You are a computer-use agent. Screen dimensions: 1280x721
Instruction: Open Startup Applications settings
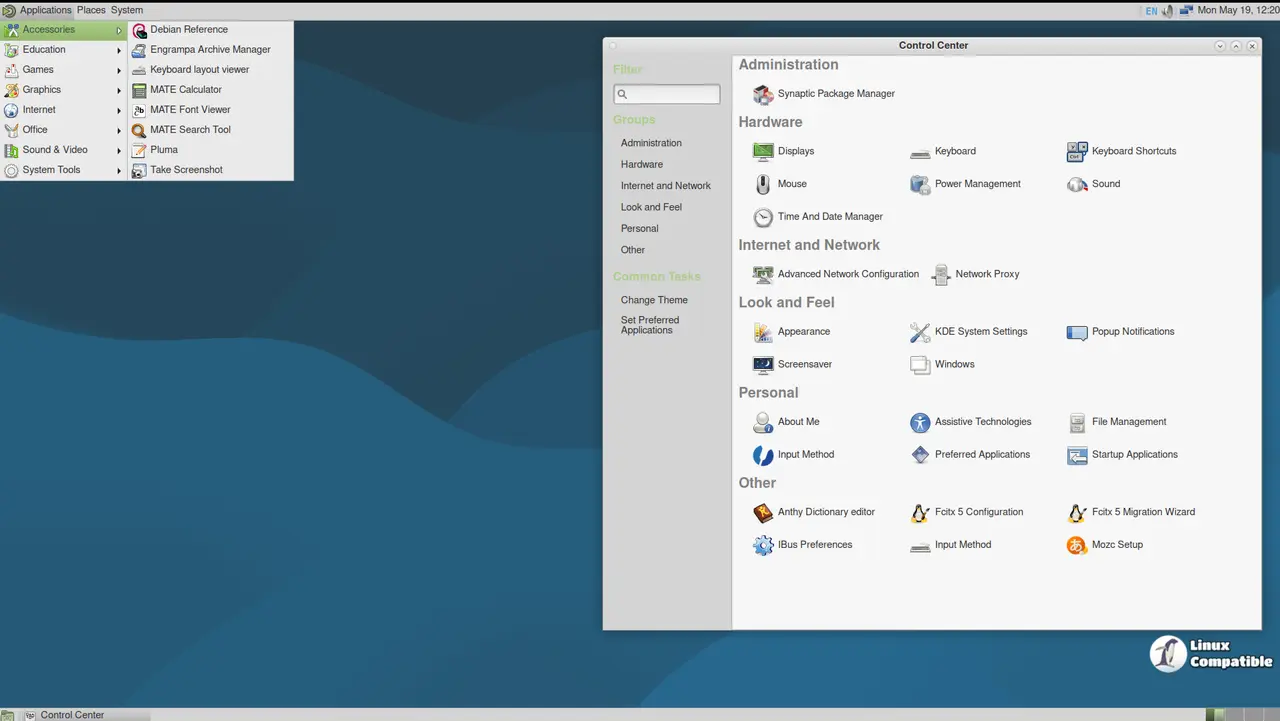click(x=1133, y=454)
